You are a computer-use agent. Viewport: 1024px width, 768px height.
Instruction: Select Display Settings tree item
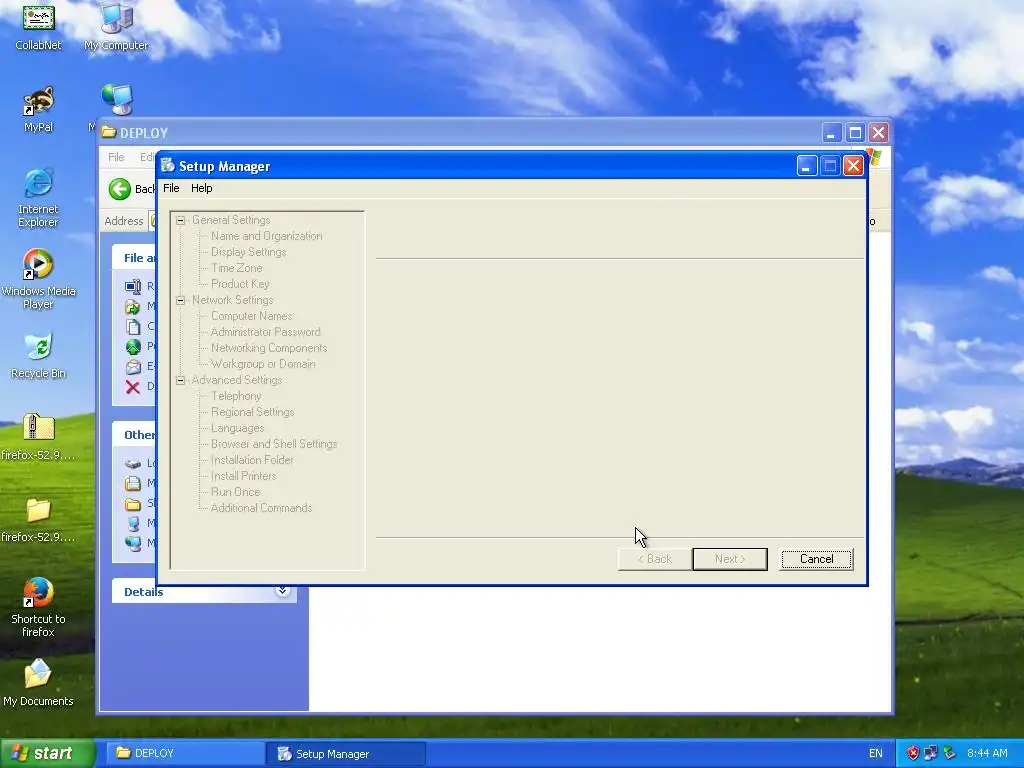click(x=248, y=252)
